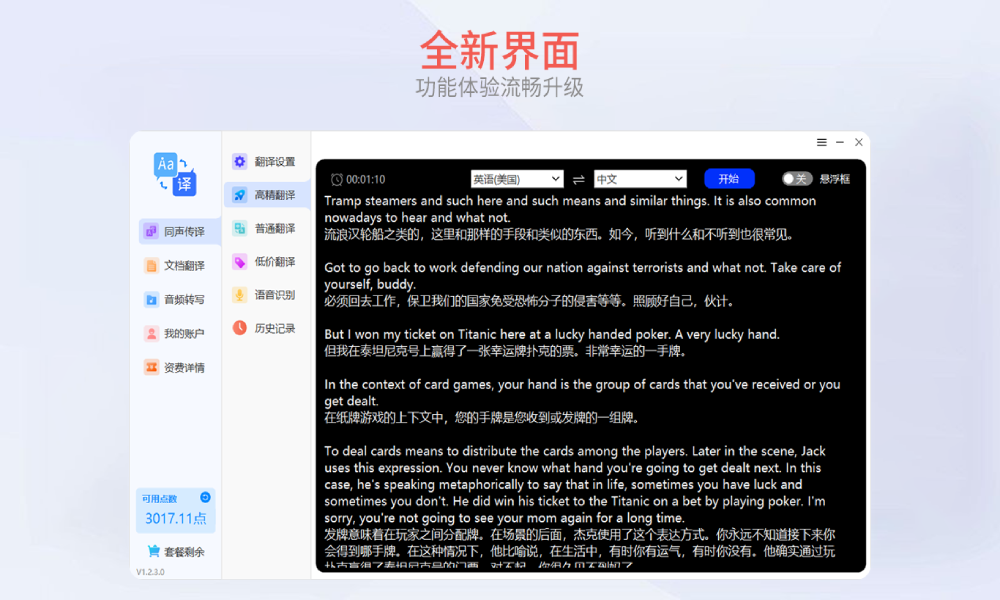1000x600 pixels.
Task: Select 高精翻译 high-precision translation mode
Action: click(x=265, y=194)
